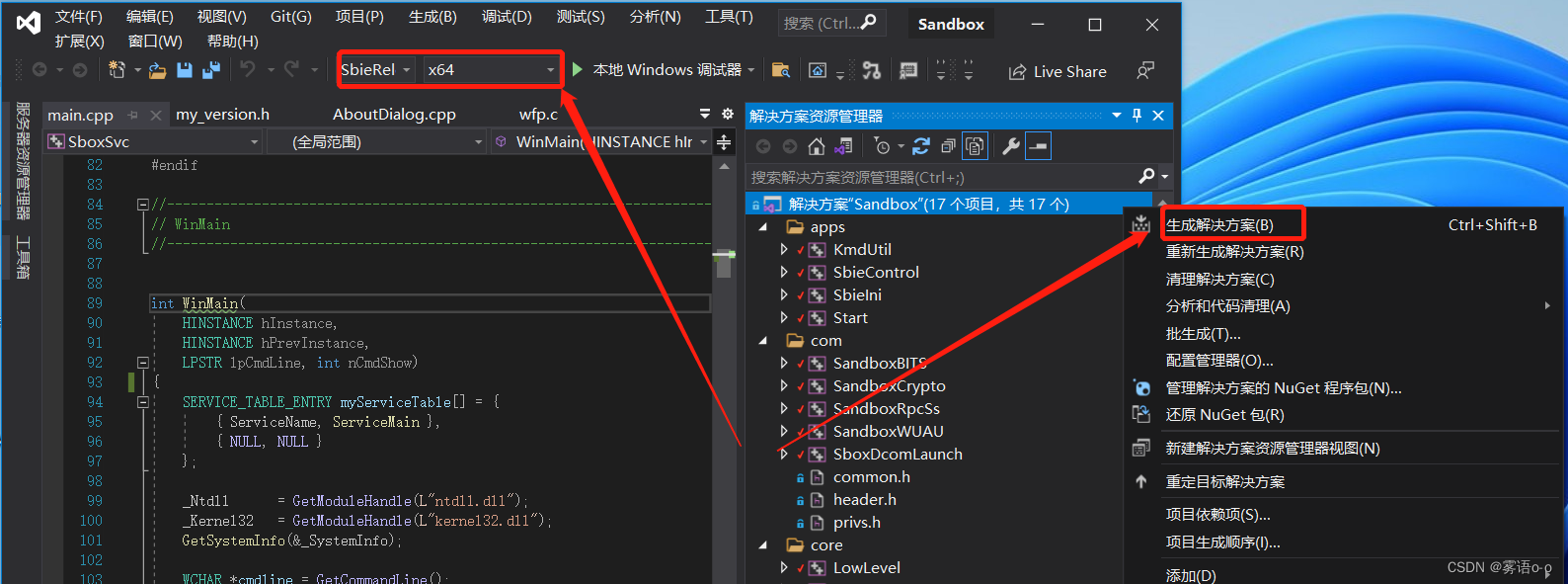Open the feedback person icon
Screen dimensions: 1568x584
[x=1144, y=70]
